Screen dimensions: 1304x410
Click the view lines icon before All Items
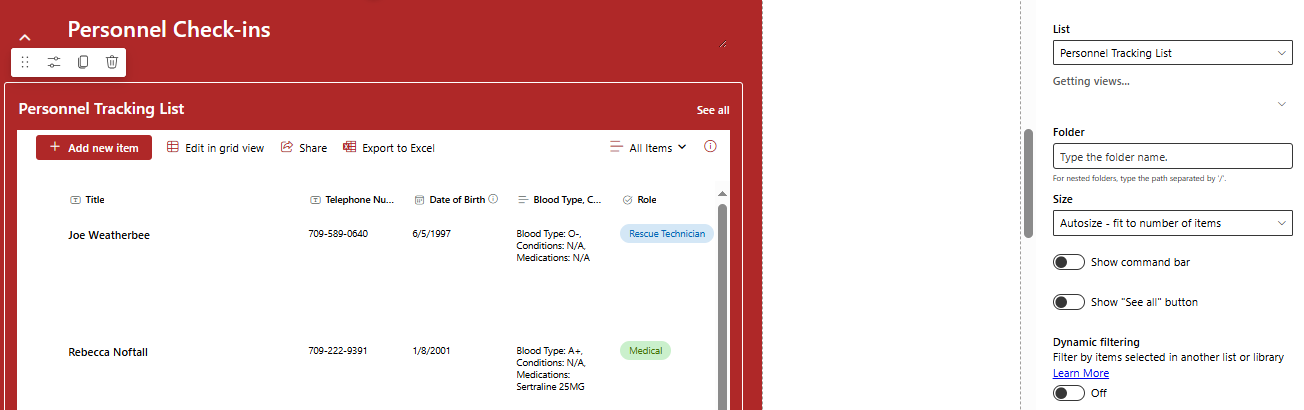pyautogui.click(x=617, y=147)
